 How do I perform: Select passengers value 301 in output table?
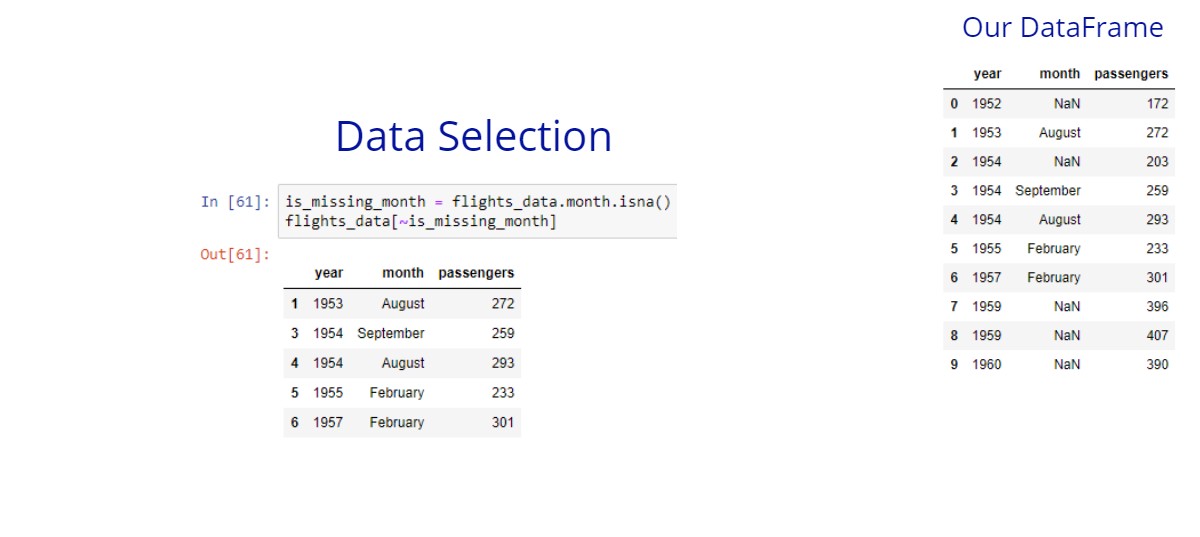pyautogui.click(x=502, y=423)
